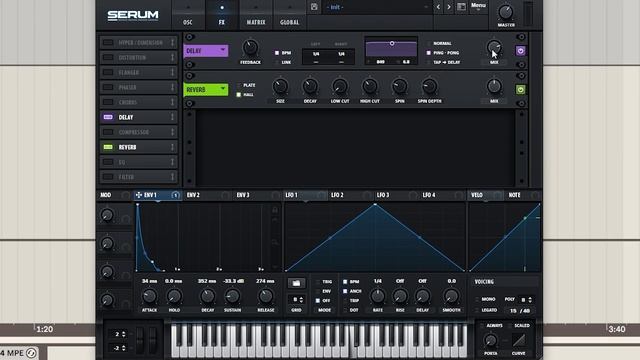Click the reverb HIGH CUT knob

pyautogui.click(x=370, y=87)
